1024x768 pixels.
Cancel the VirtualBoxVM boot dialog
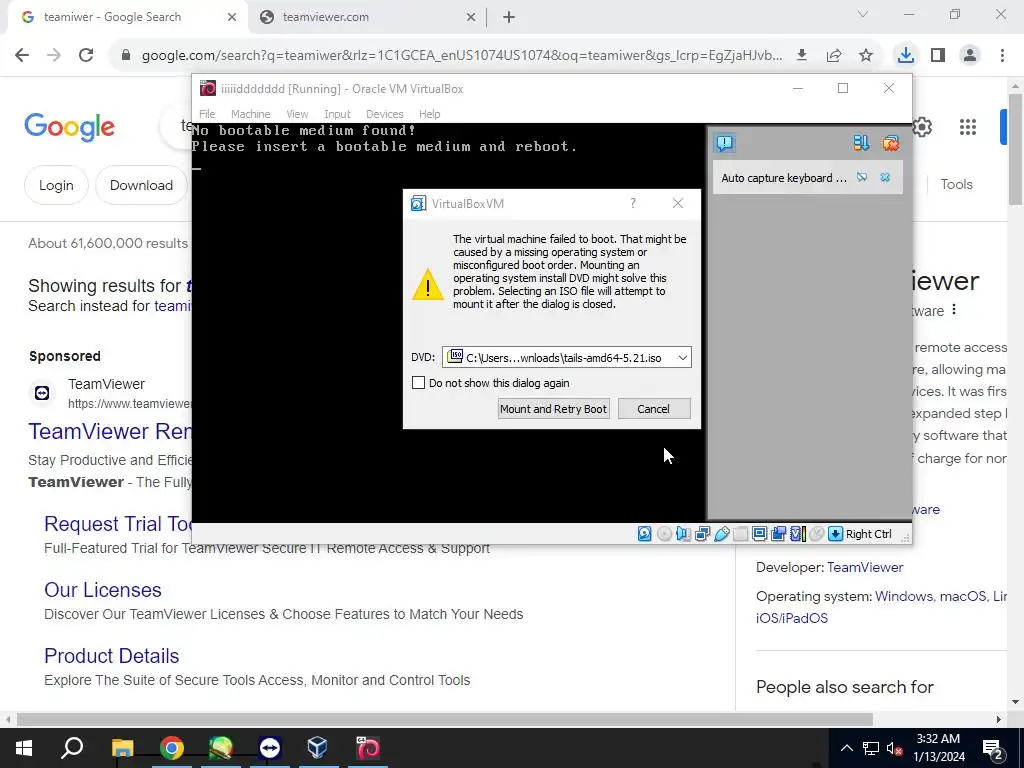[x=654, y=409]
